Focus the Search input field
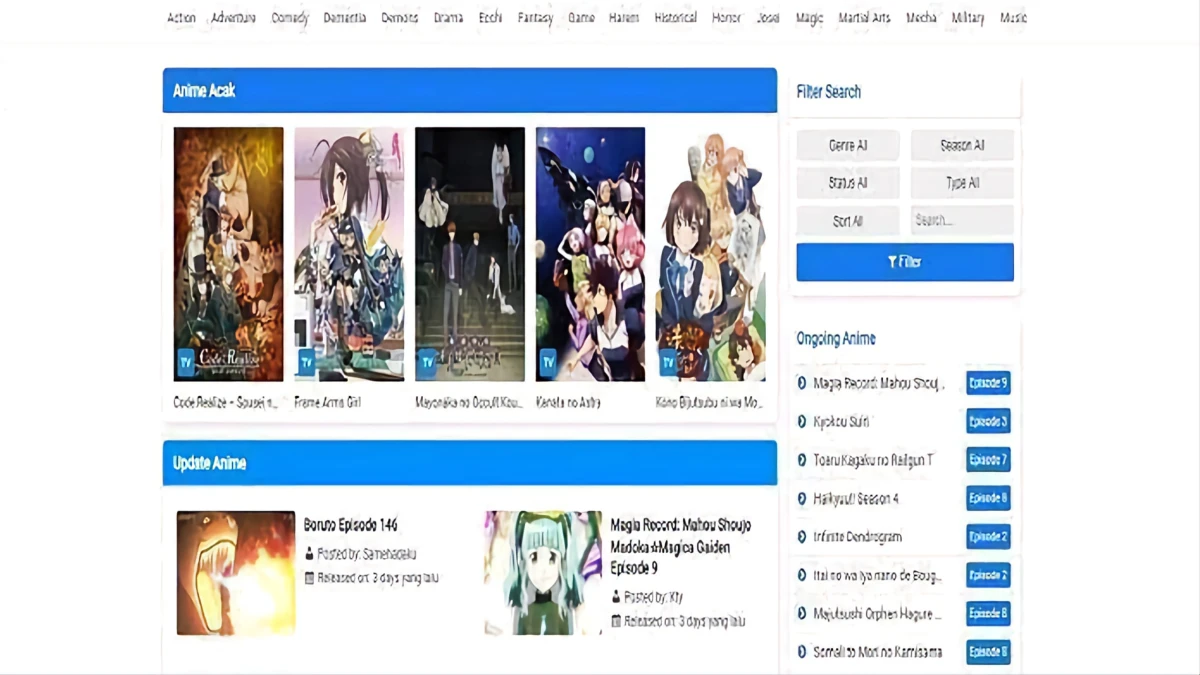This screenshot has height=675, width=1200. (962, 221)
